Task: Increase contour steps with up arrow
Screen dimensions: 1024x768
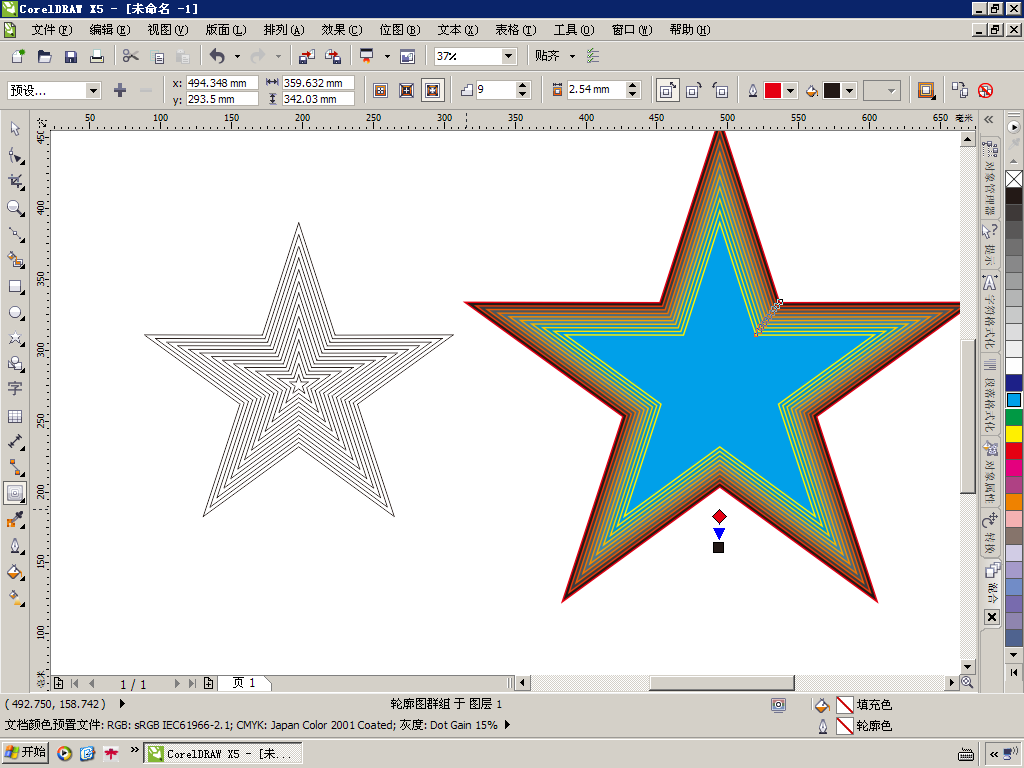Action: [522, 86]
